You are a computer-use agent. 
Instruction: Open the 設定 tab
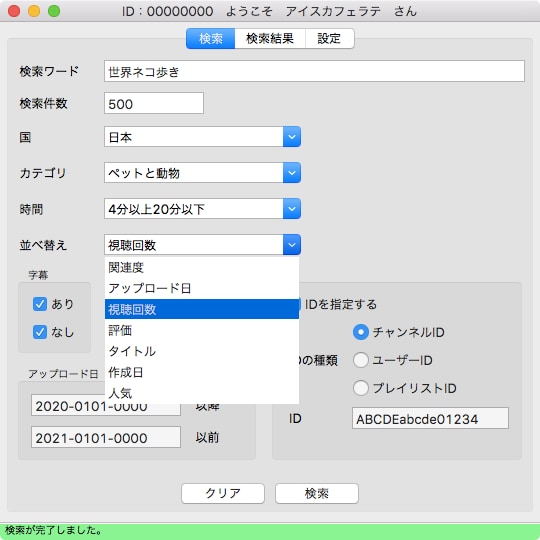pos(329,38)
